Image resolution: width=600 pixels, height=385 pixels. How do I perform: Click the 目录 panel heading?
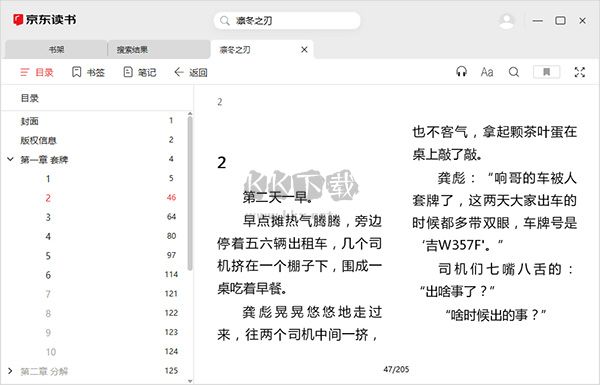(29, 98)
